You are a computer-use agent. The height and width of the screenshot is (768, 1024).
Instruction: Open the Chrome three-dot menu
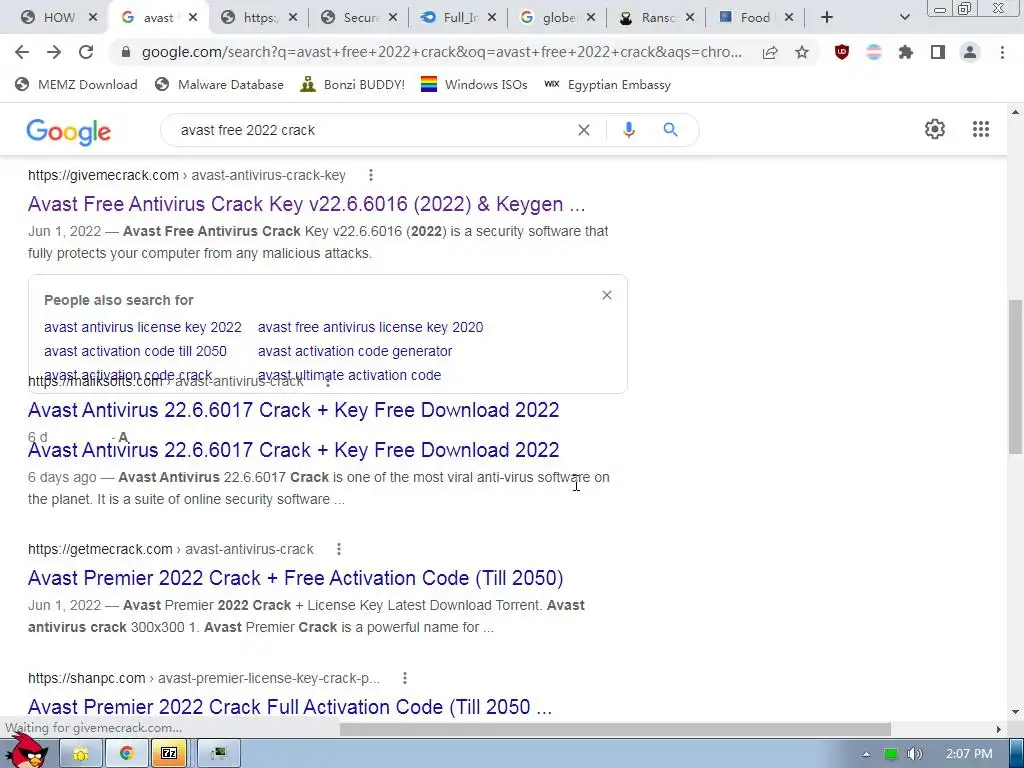pos(1002,52)
